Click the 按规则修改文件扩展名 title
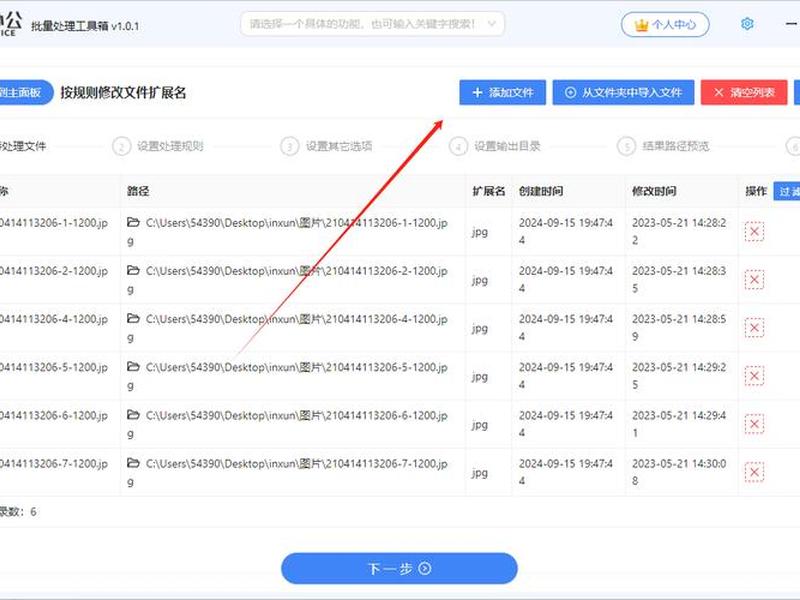Image resolution: width=800 pixels, height=600 pixels. pyautogui.click(x=123, y=92)
